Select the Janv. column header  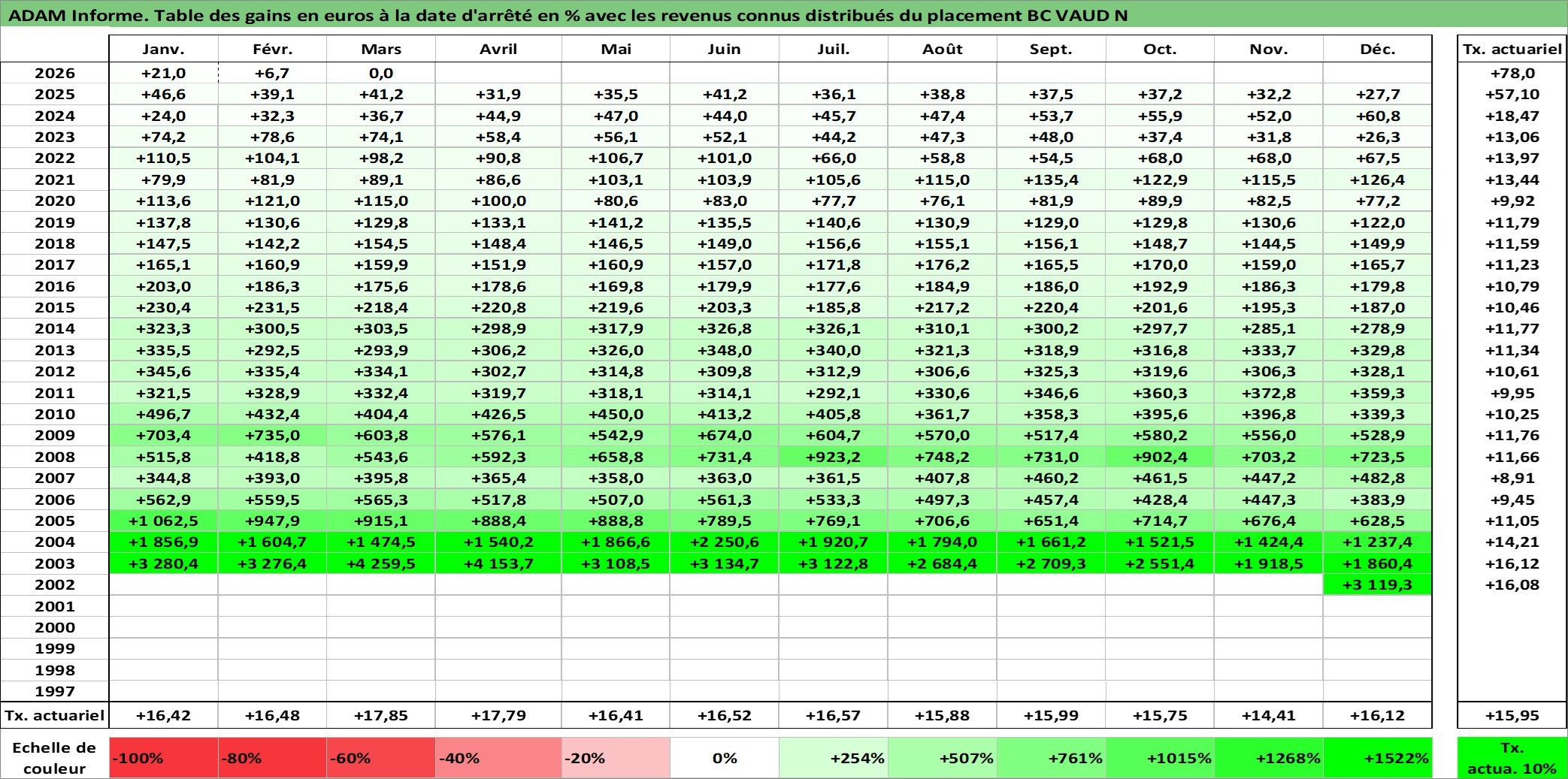[164, 49]
